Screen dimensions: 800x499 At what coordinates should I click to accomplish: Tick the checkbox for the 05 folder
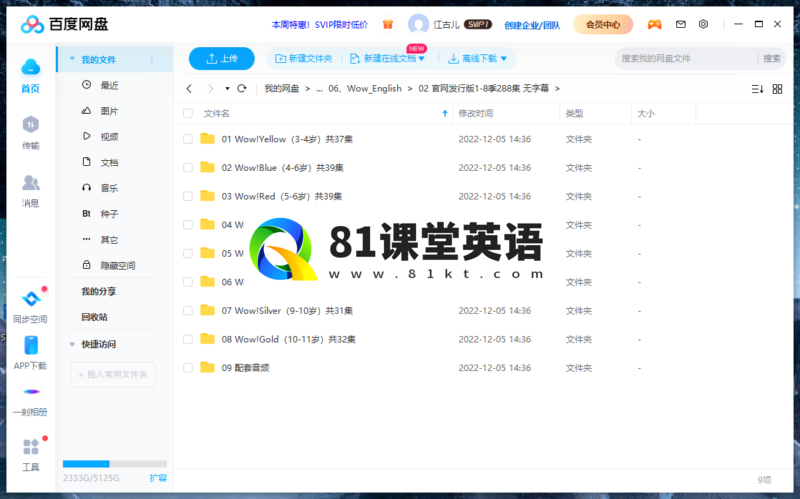click(188, 253)
